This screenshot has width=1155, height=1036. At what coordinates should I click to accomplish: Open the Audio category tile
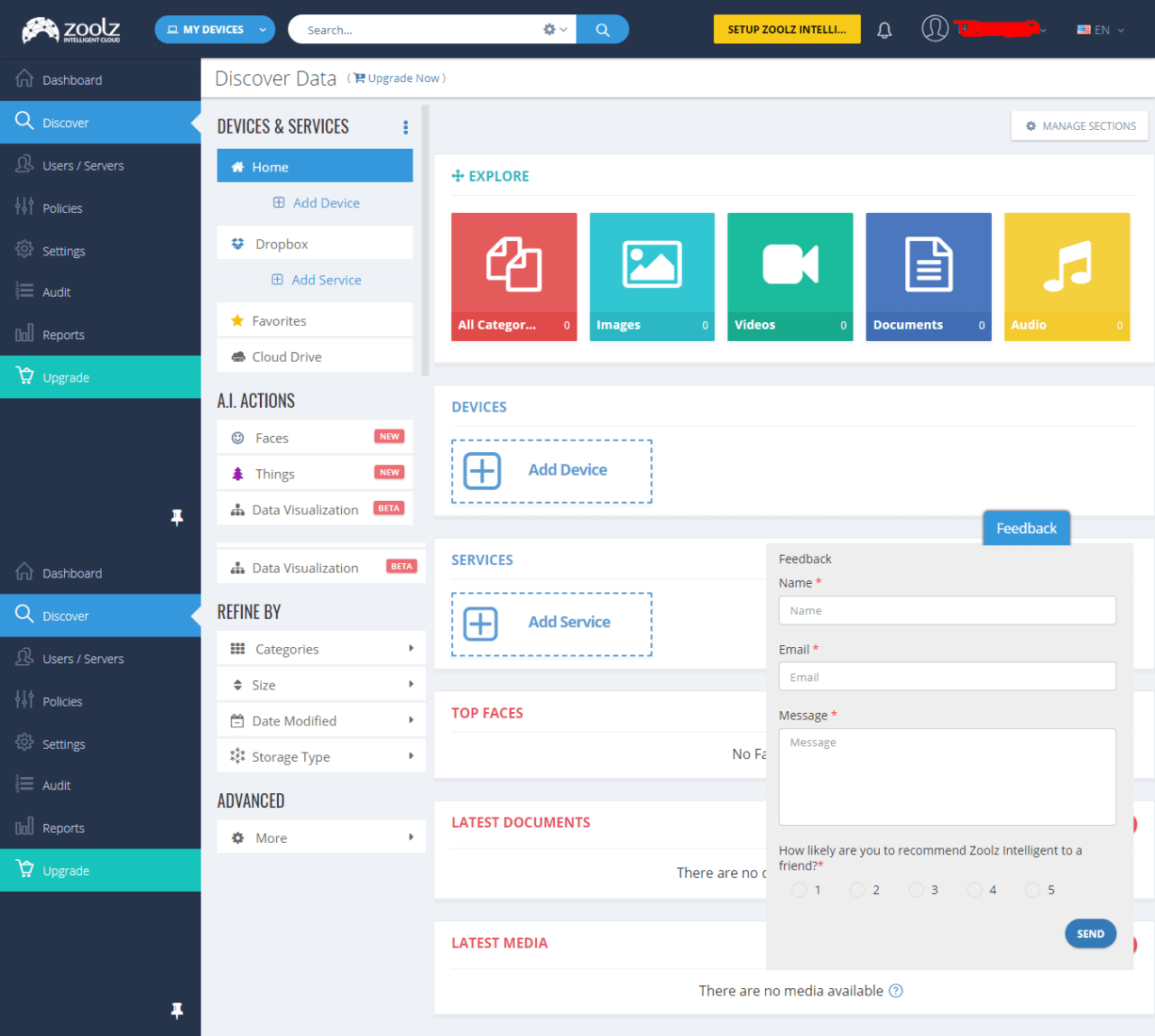[x=1066, y=276]
